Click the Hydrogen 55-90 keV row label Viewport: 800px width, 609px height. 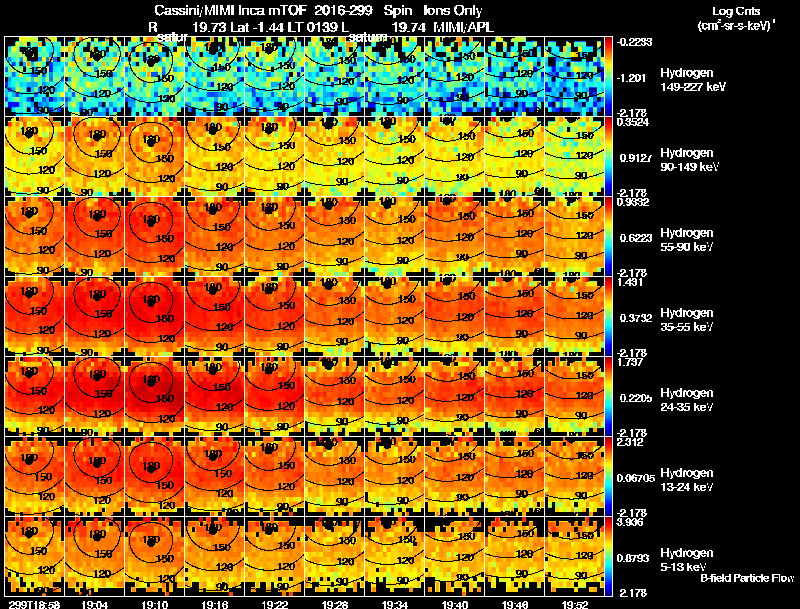[x=686, y=240]
